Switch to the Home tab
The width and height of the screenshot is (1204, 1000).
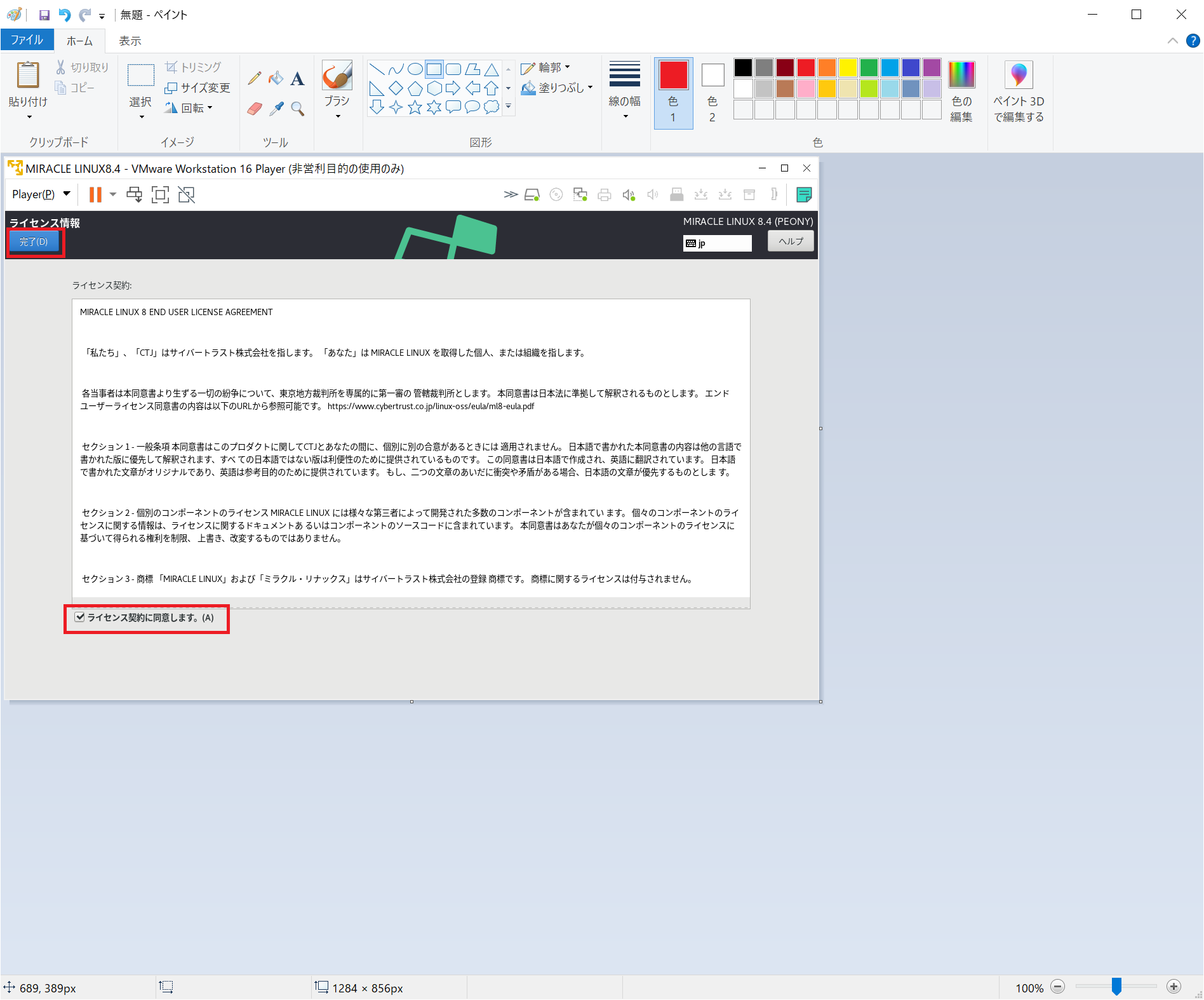click(x=79, y=41)
